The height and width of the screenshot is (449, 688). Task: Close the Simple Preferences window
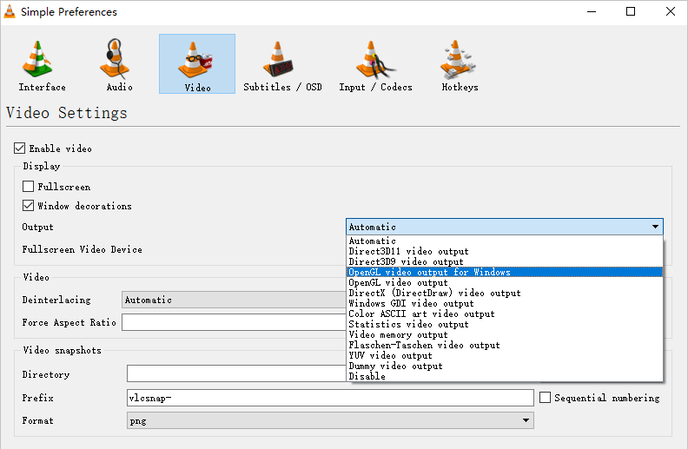click(670, 11)
